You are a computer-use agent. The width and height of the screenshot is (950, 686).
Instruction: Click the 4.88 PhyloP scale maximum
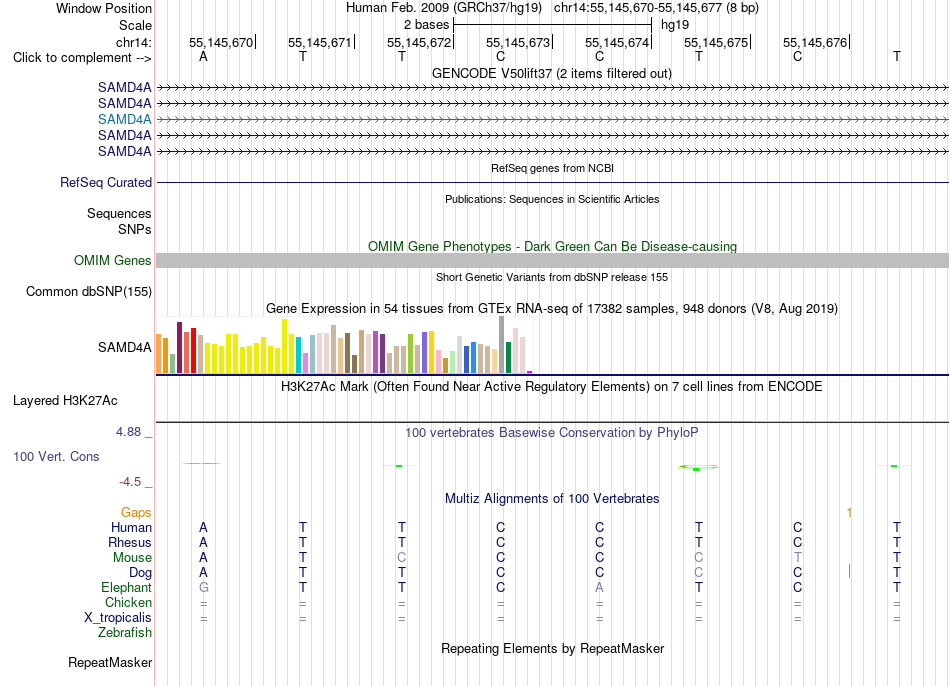click(x=128, y=432)
